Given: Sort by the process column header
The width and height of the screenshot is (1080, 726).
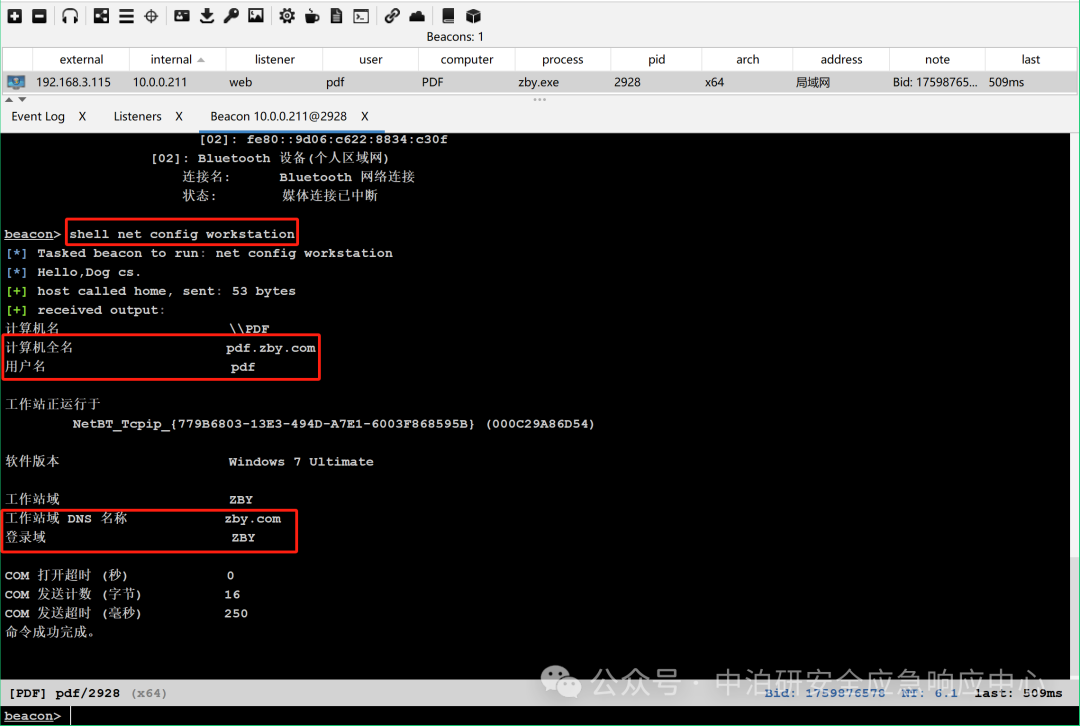Looking at the screenshot, I should pyautogui.click(x=562, y=59).
